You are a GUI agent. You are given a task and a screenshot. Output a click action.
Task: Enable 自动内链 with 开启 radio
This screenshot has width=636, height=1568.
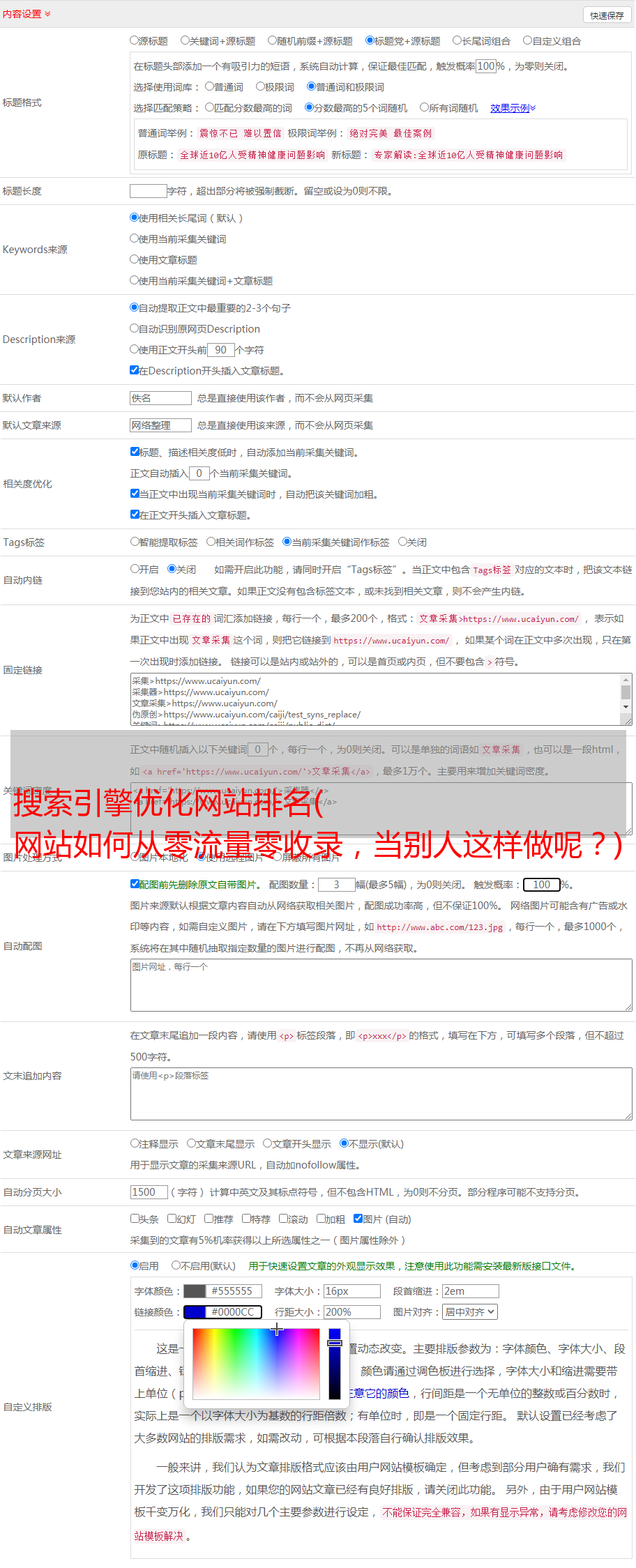pyautogui.click(x=135, y=569)
